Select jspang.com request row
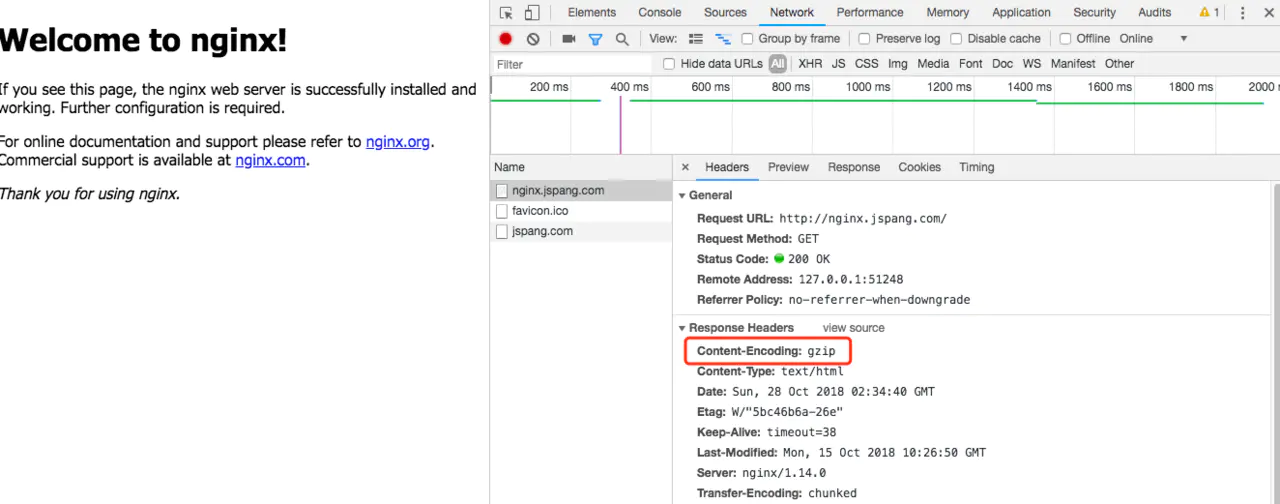Image resolution: width=1280 pixels, height=504 pixels. coord(581,231)
